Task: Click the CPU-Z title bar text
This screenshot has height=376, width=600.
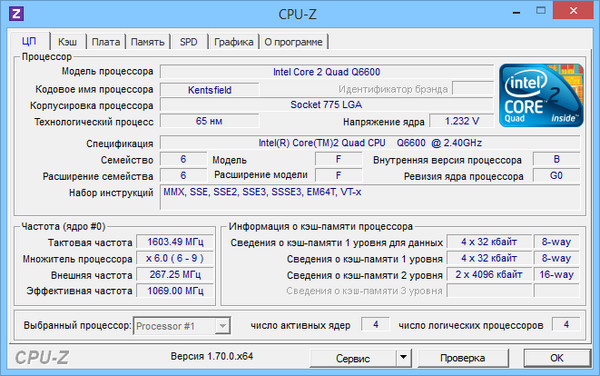Action: click(297, 14)
